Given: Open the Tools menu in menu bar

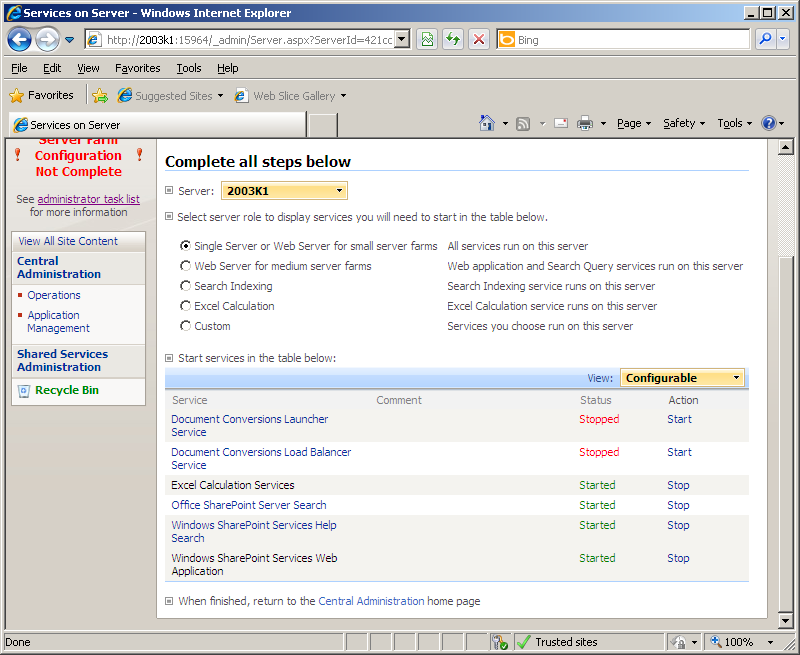Looking at the screenshot, I should pos(189,68).
